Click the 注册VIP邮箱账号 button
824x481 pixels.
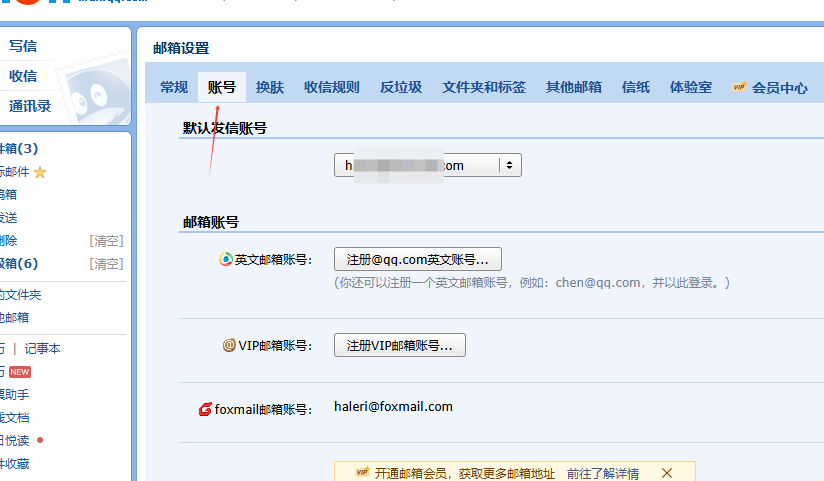click(x=400, y=345)
